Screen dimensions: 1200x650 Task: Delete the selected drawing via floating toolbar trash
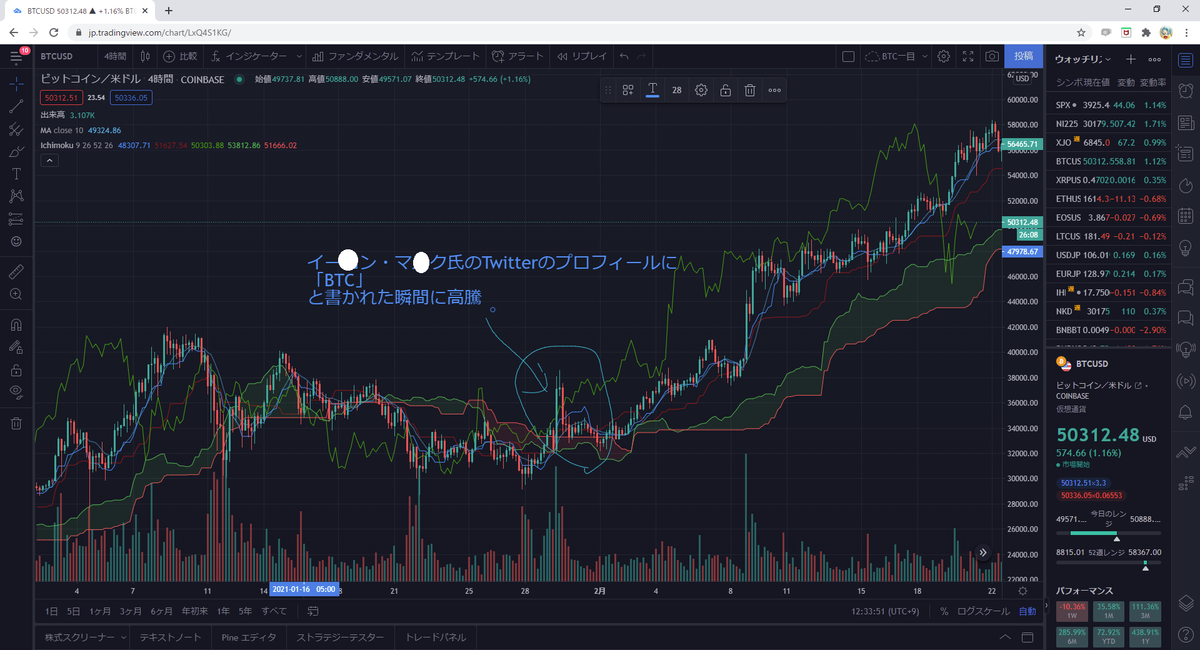[x=749, y=90]
